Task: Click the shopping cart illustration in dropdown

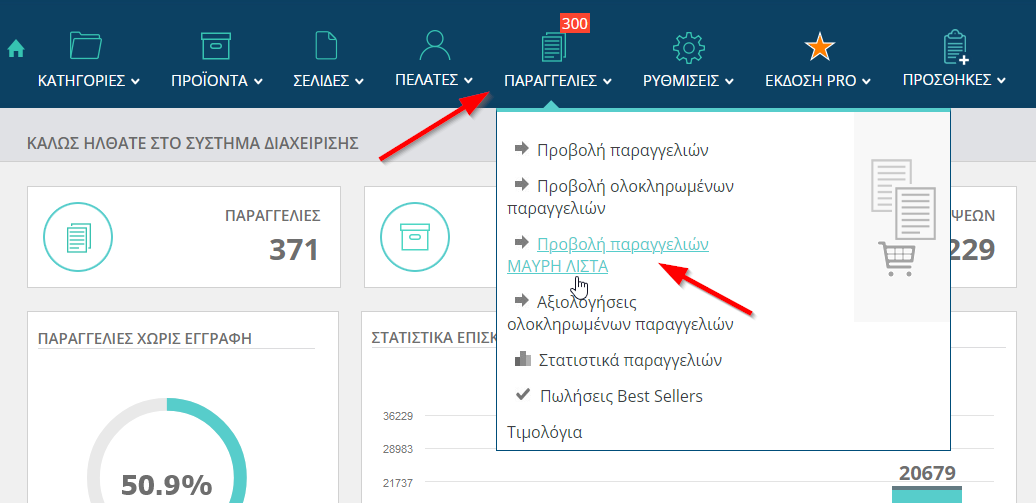Action: 897,258
